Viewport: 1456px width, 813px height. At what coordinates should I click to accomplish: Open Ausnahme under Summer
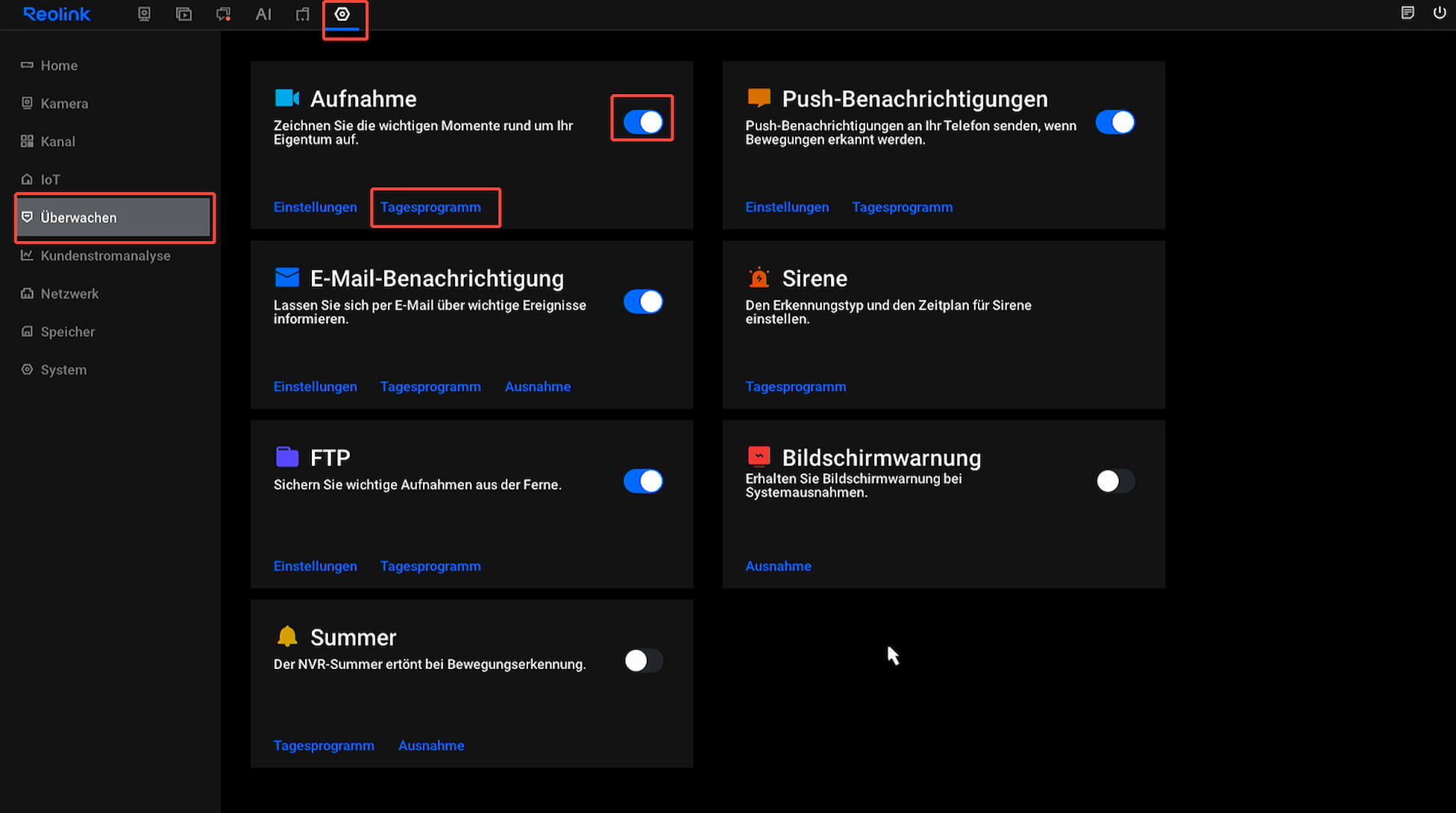pos(431,746)
